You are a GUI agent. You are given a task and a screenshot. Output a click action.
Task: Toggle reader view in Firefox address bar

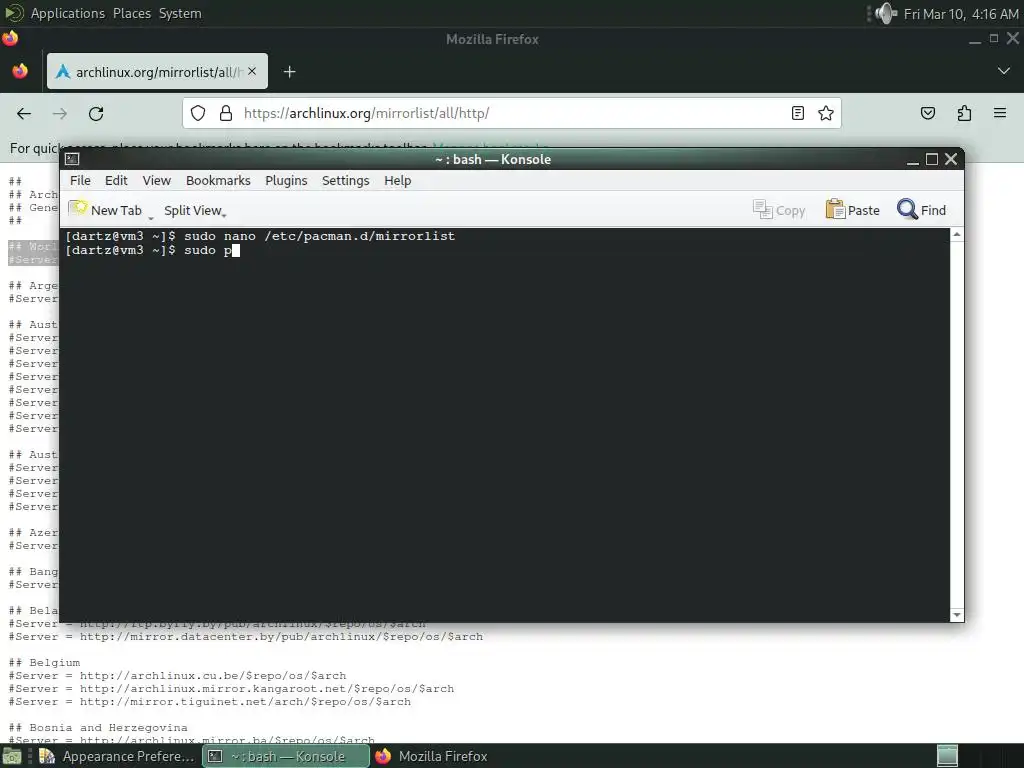[797, 113]
